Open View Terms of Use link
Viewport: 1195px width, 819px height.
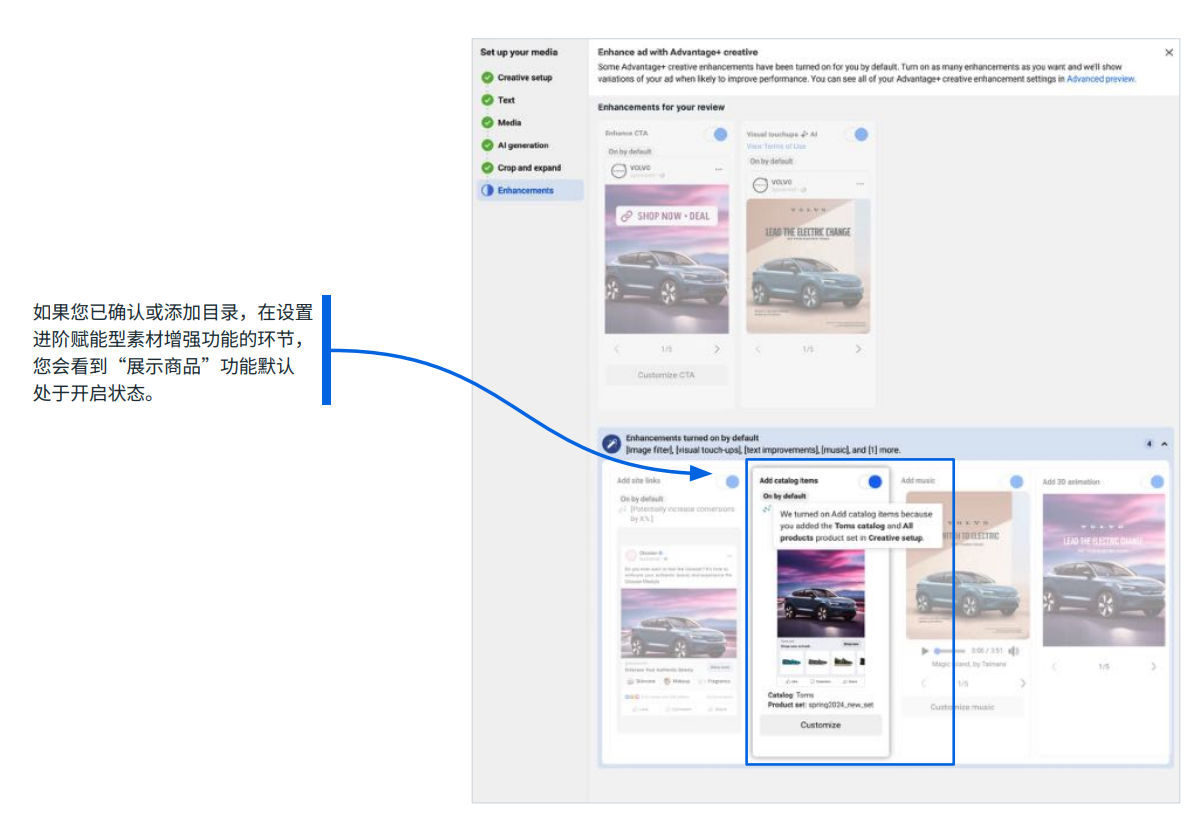pyautogui.click(x=776, y=146)
